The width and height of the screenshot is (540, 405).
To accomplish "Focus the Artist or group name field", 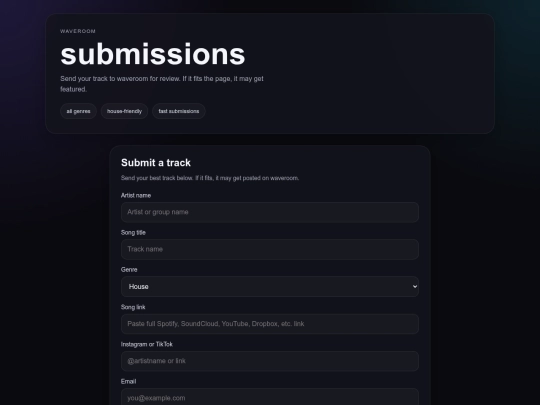I will (270, 212).
